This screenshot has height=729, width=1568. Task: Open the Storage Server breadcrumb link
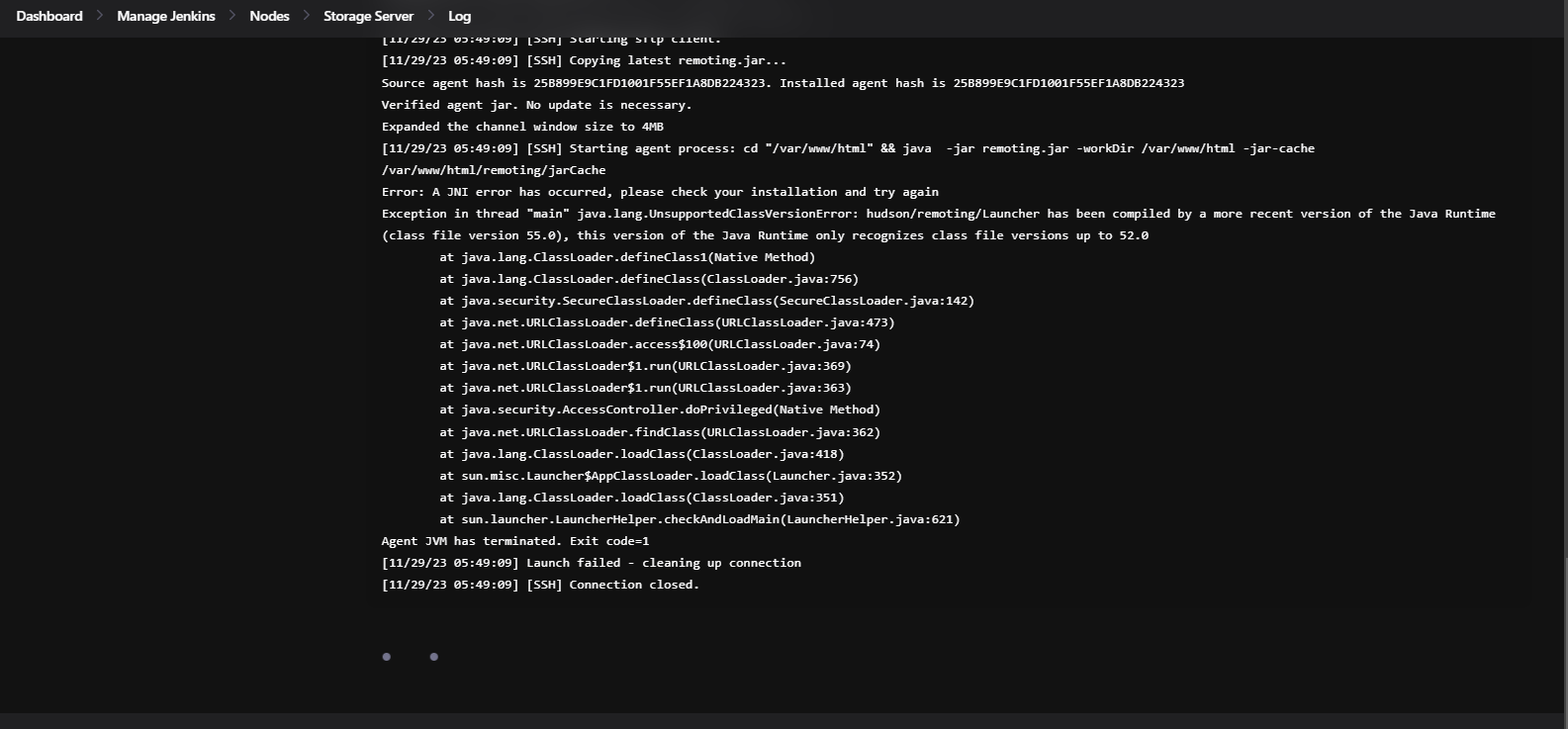pyautogui.click(x=368, y=16)
